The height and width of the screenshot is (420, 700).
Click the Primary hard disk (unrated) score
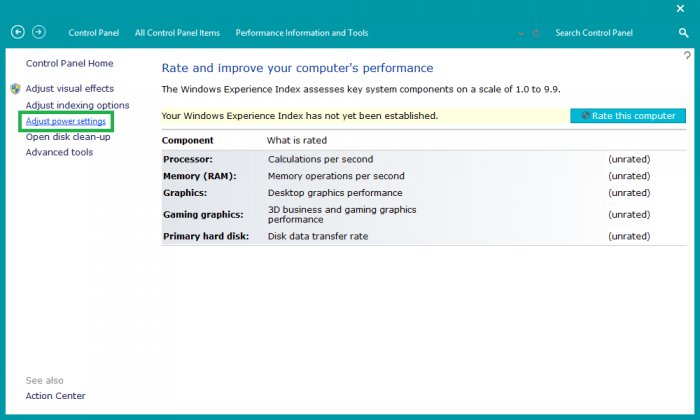tap(629, 236)
